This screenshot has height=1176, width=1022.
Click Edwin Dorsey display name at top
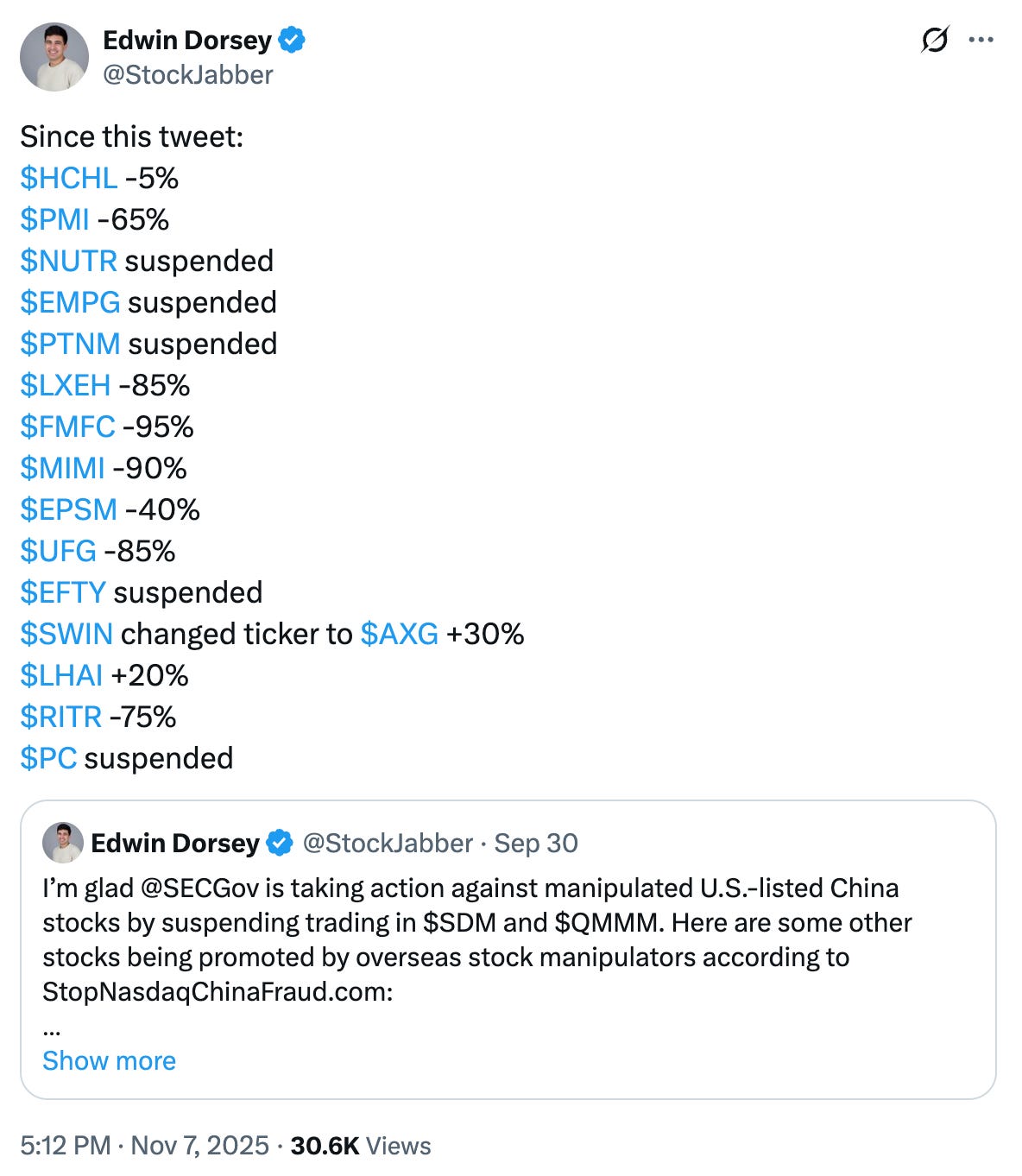coord(187,40)
